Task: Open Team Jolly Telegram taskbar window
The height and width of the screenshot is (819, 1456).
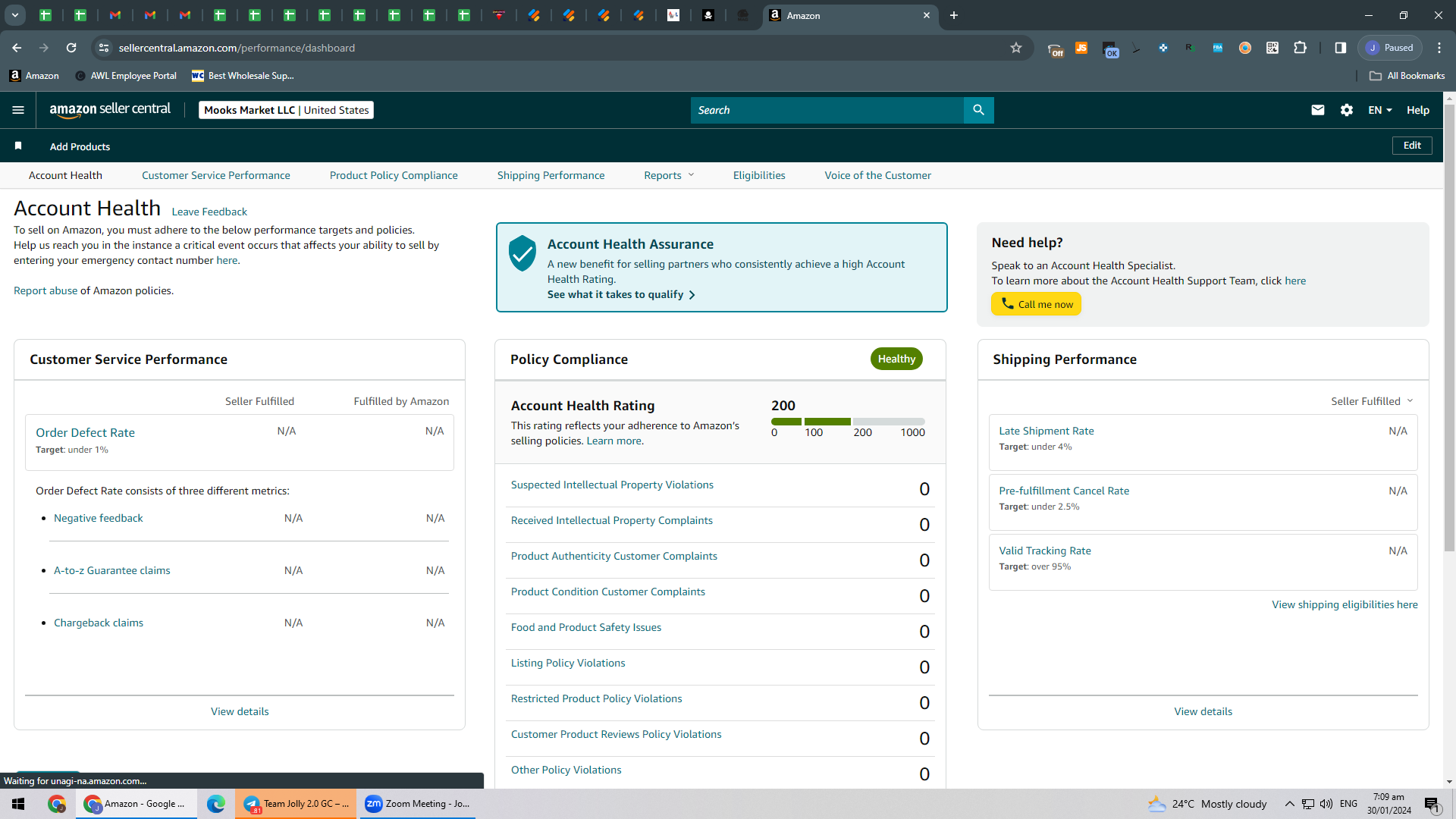Action: tap(296, 804)
